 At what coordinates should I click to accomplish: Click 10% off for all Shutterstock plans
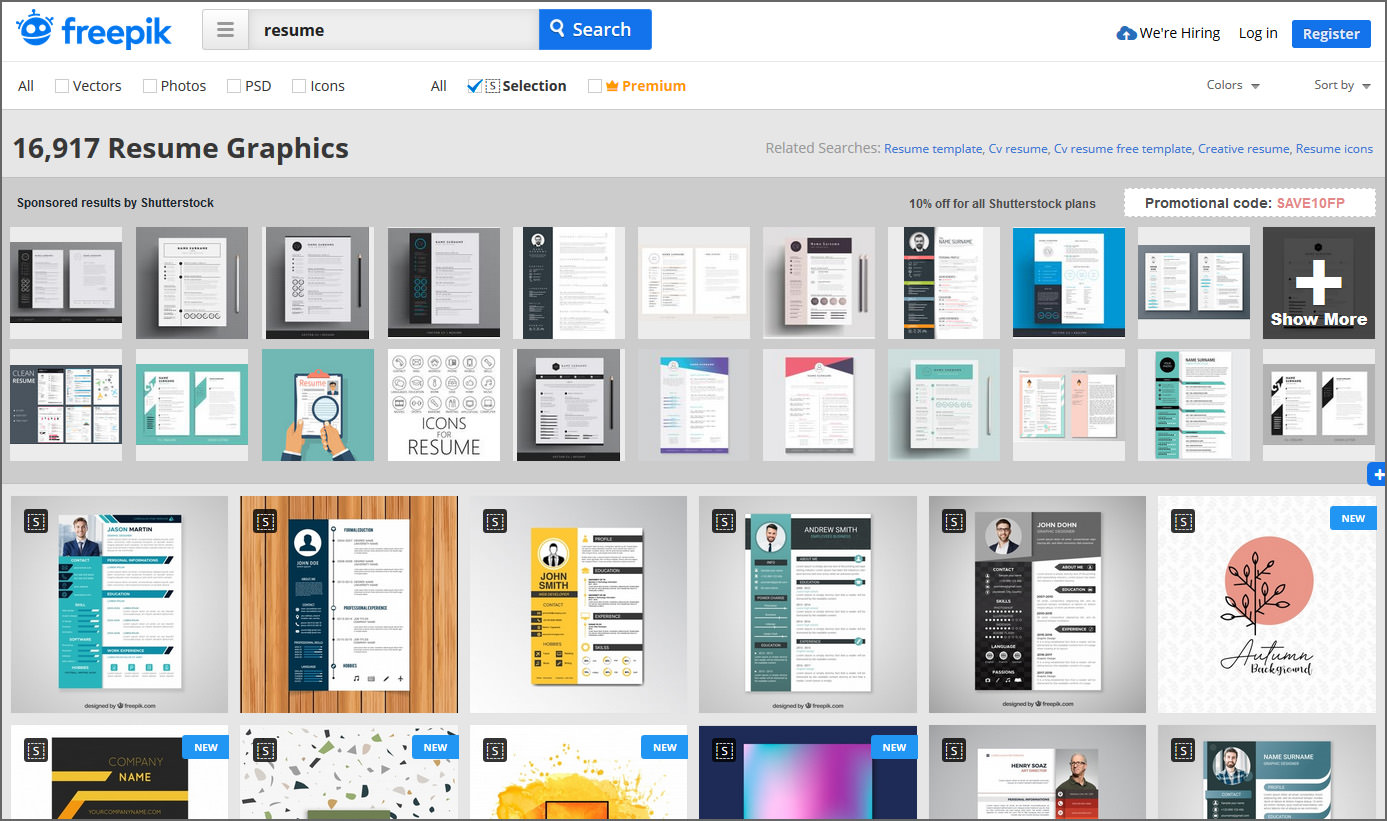[1002, 204]
